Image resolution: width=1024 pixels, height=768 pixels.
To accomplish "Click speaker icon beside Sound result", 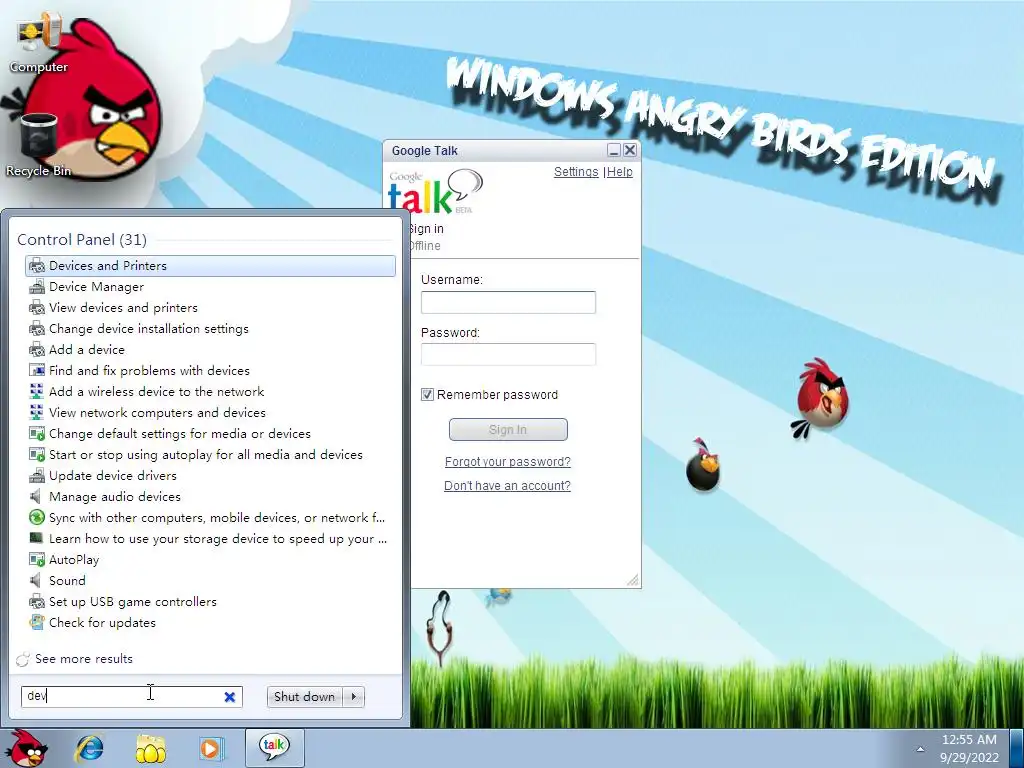I will coord(36,581).
